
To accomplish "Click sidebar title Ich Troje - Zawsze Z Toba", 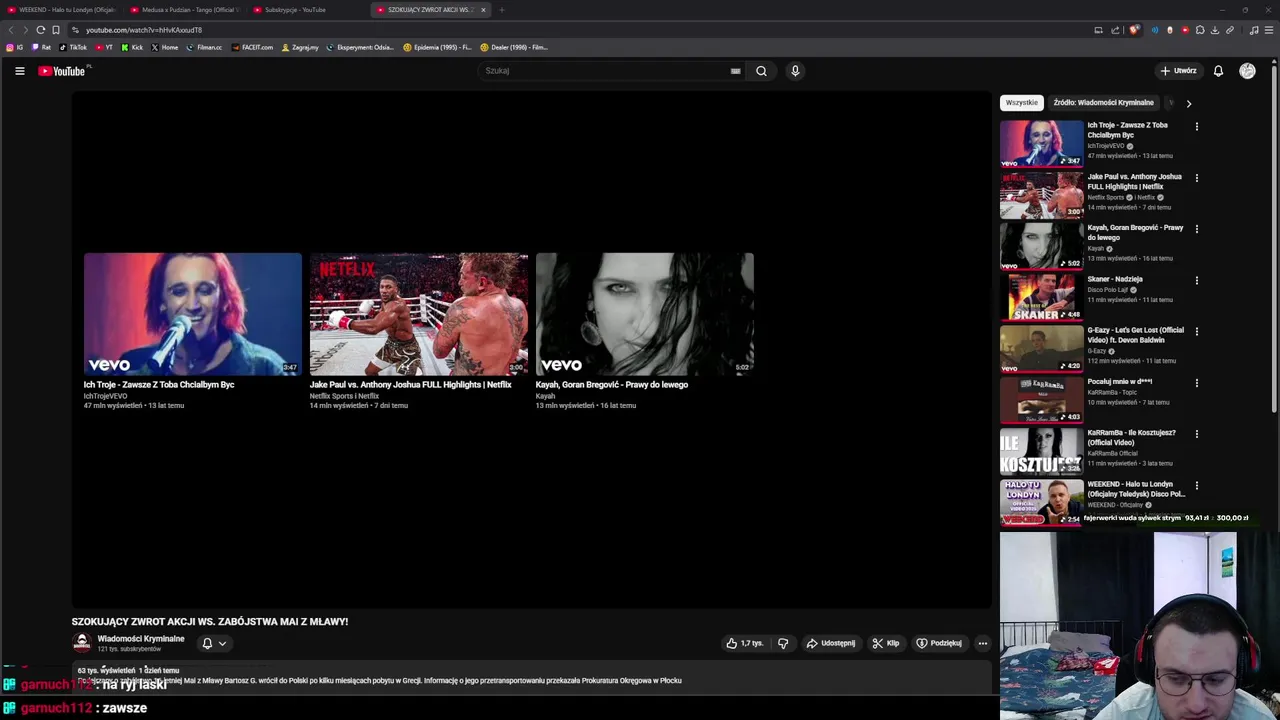I will 1127,130.
